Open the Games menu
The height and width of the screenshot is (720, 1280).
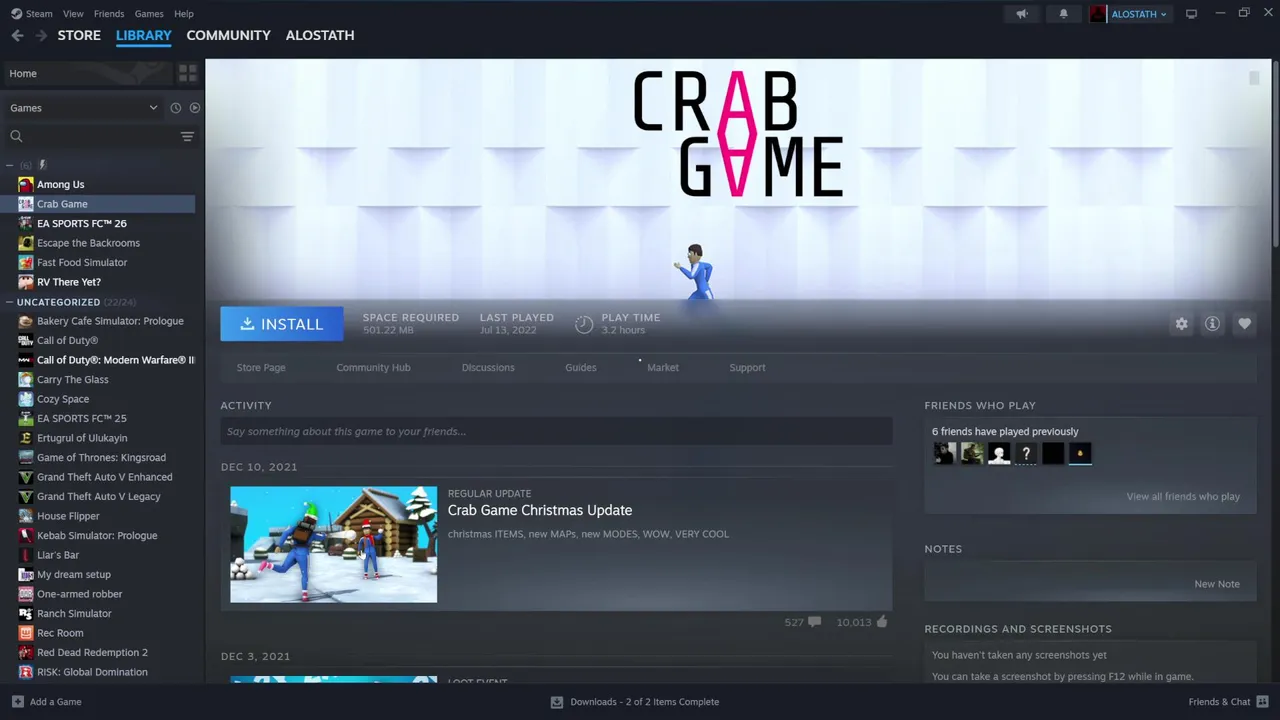149,14
